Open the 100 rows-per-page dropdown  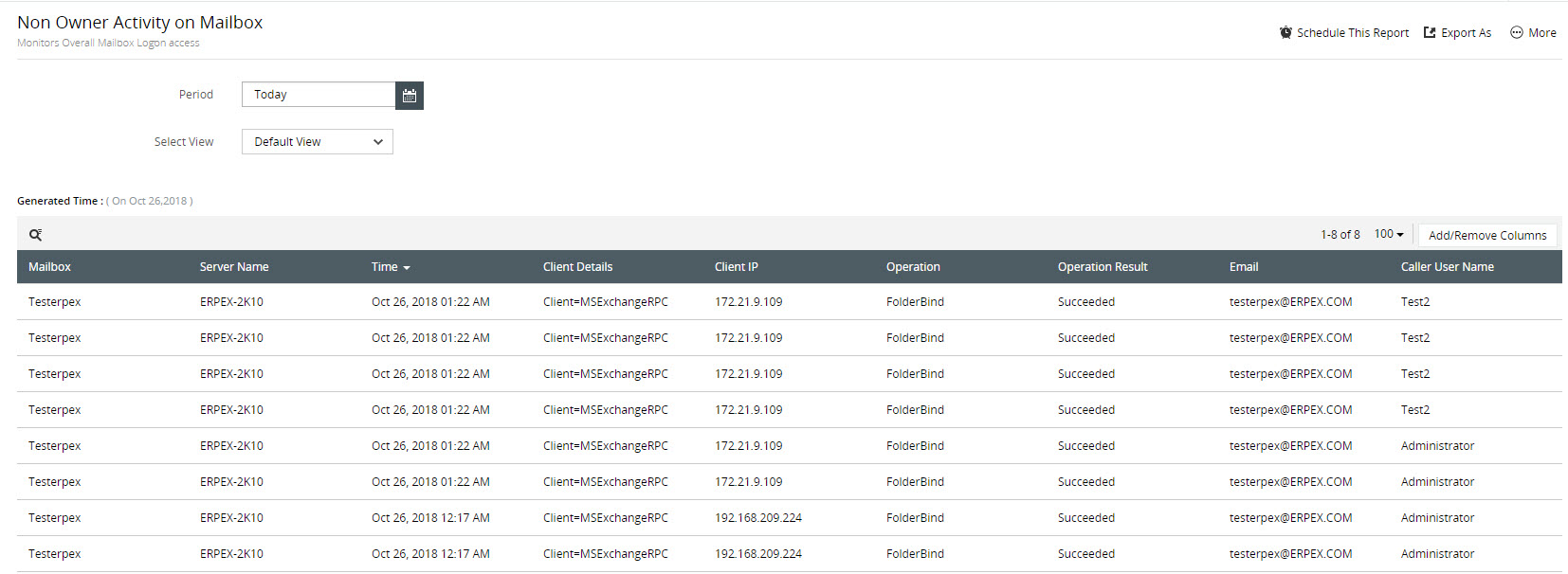point(1389,234)
